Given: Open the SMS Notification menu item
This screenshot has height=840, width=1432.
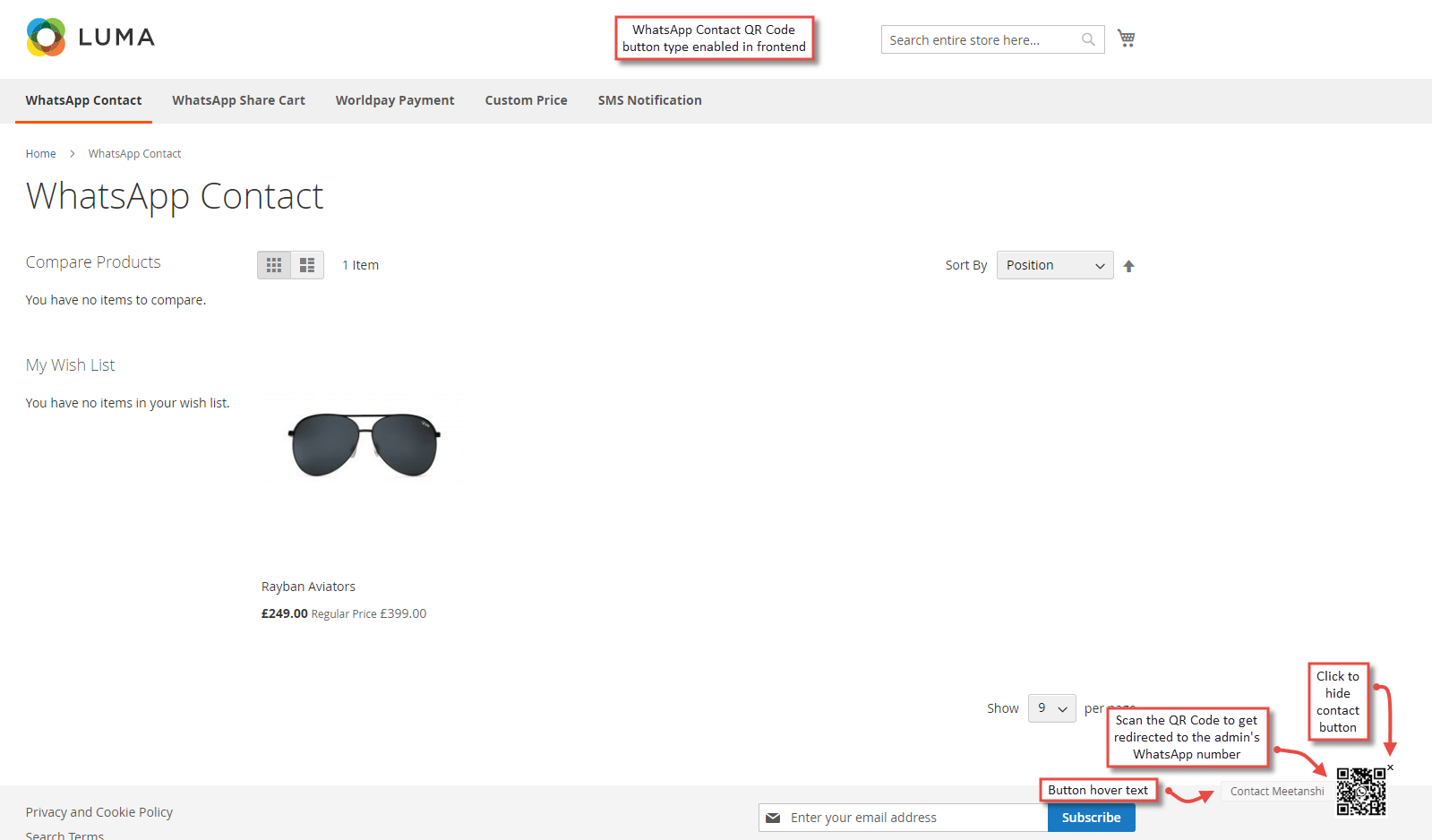Looking at the screenshot, I should [650, 100].
